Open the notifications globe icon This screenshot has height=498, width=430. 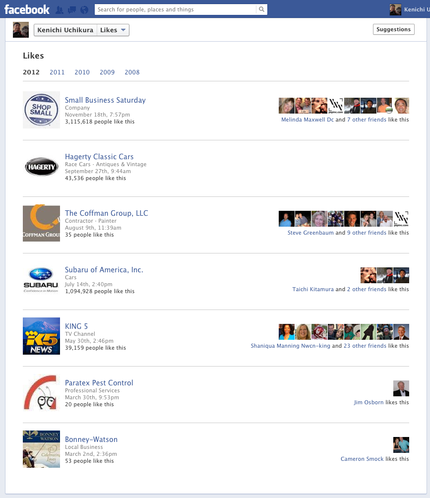(x=84, y=10)
